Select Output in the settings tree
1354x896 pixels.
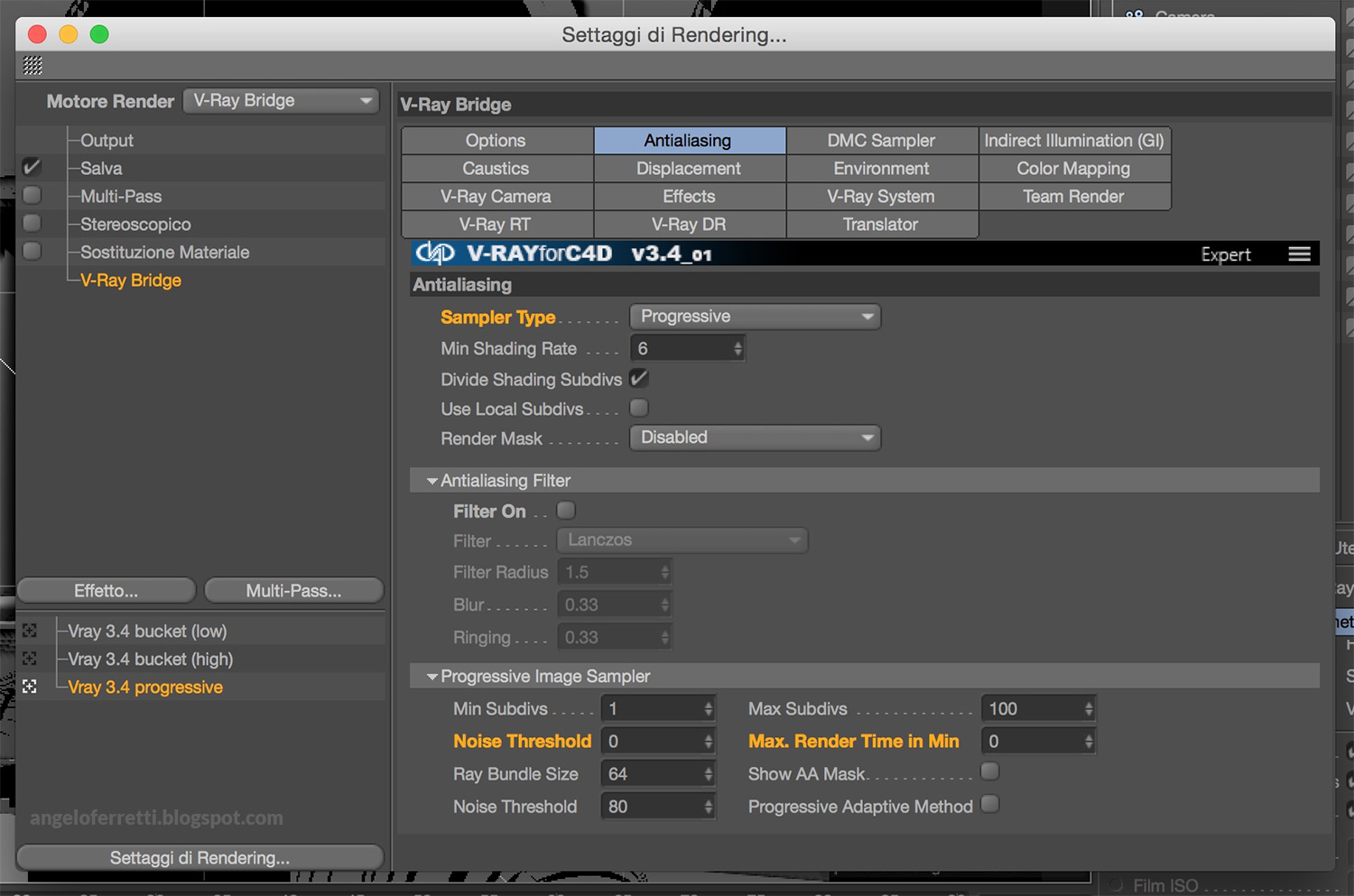click(107, 140)
